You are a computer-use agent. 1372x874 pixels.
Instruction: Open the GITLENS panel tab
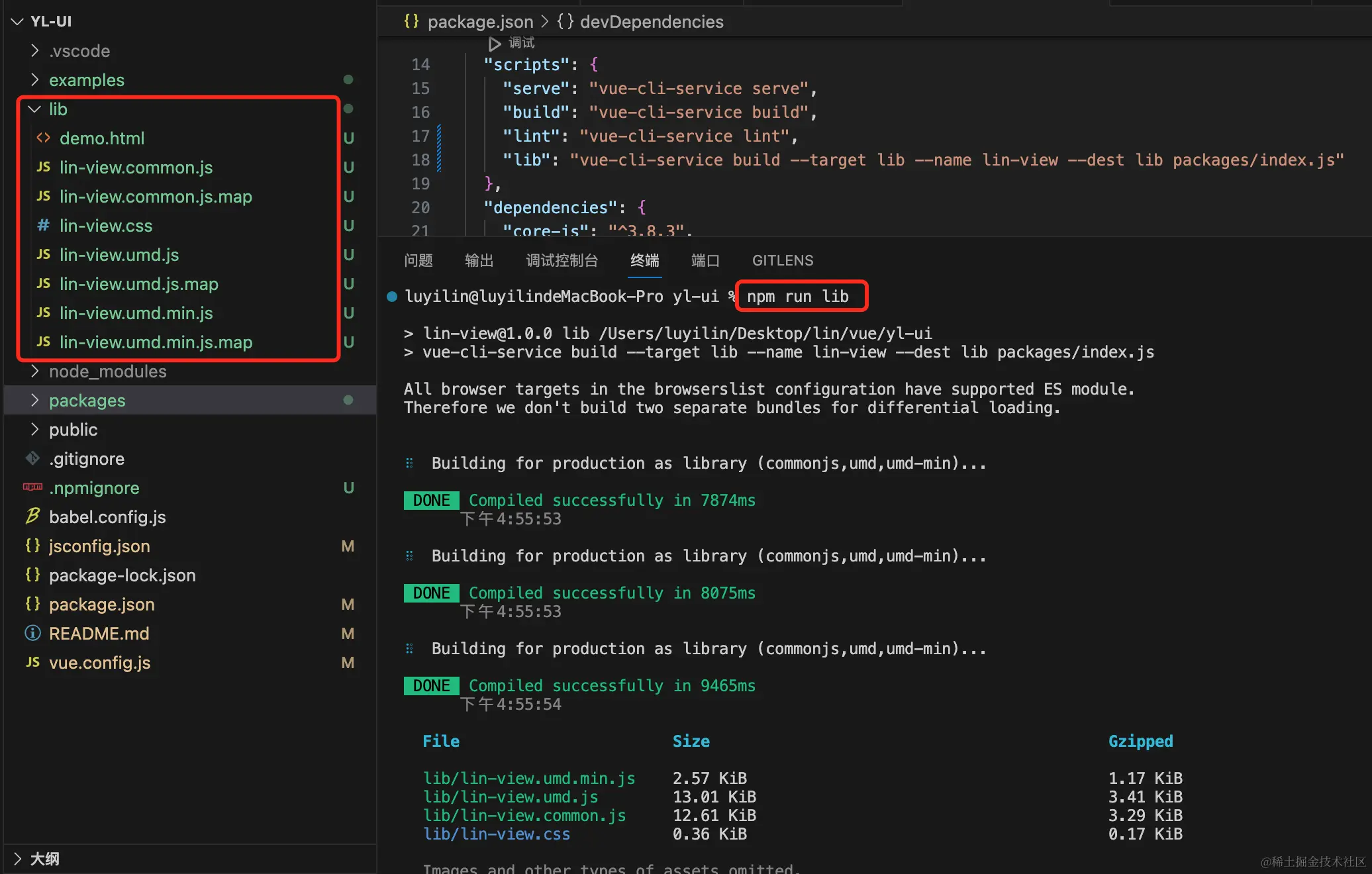pos(782,260)
